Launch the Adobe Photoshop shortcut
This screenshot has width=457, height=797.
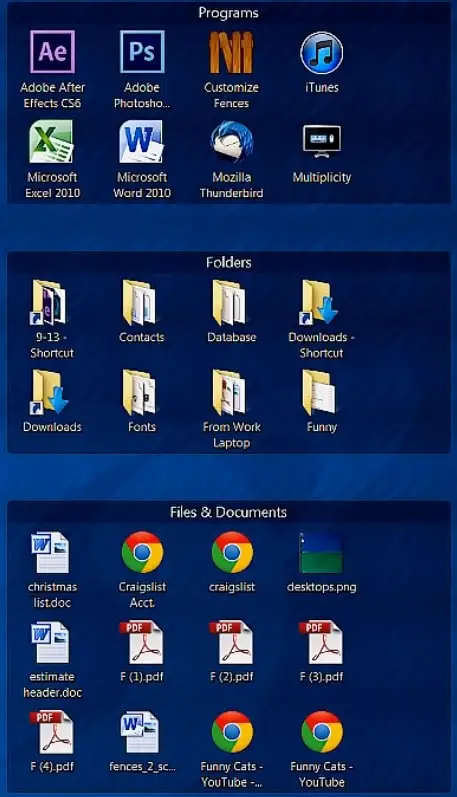[142, 52]
